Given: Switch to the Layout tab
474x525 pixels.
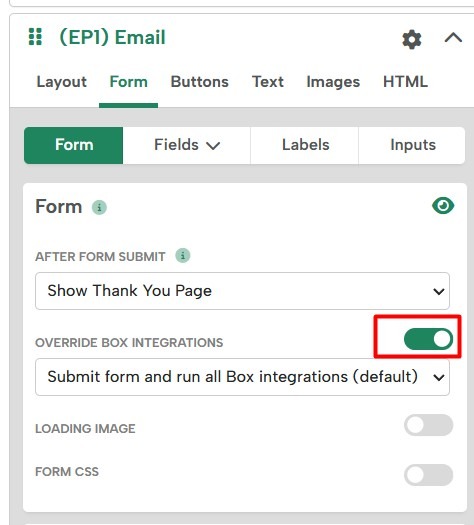Looking at the screenshot, I should [x=62, y=82].
